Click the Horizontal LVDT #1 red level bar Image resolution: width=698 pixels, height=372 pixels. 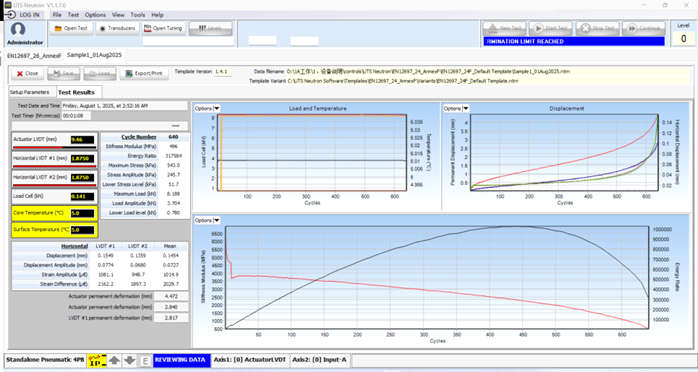point(54,166)
